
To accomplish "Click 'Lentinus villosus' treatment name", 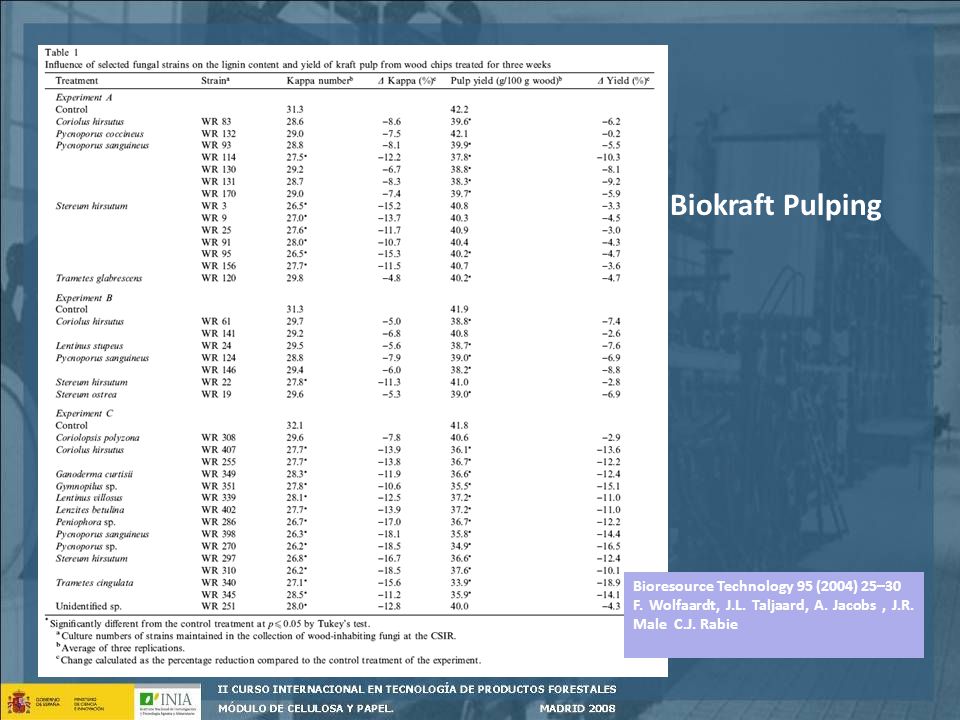I will point(89,498).
